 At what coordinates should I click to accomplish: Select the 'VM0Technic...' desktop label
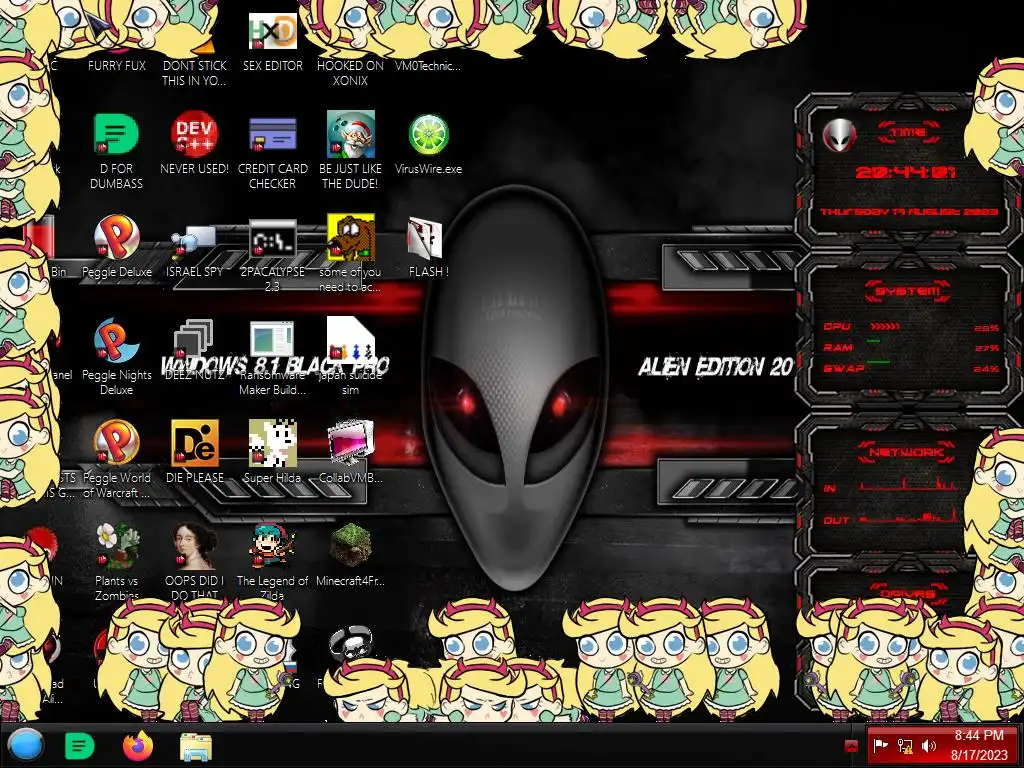[428, 65]
